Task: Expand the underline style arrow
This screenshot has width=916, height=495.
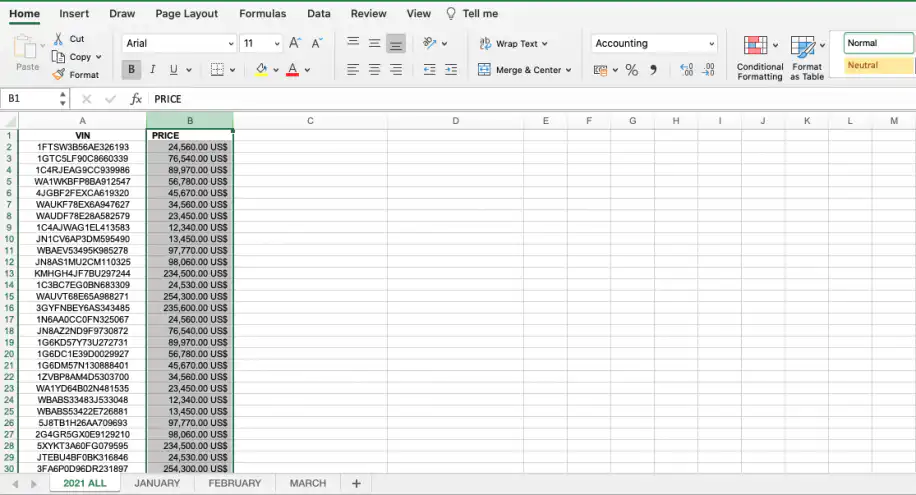Action: (189, 70)
